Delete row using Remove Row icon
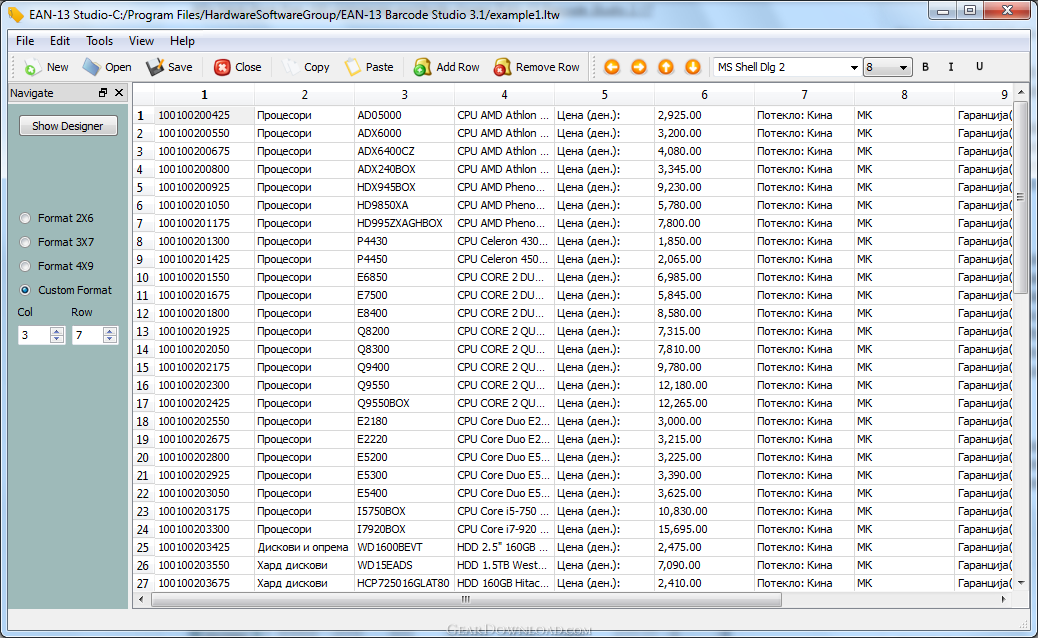Screen dimensions: 1038x638 [502, 67]
